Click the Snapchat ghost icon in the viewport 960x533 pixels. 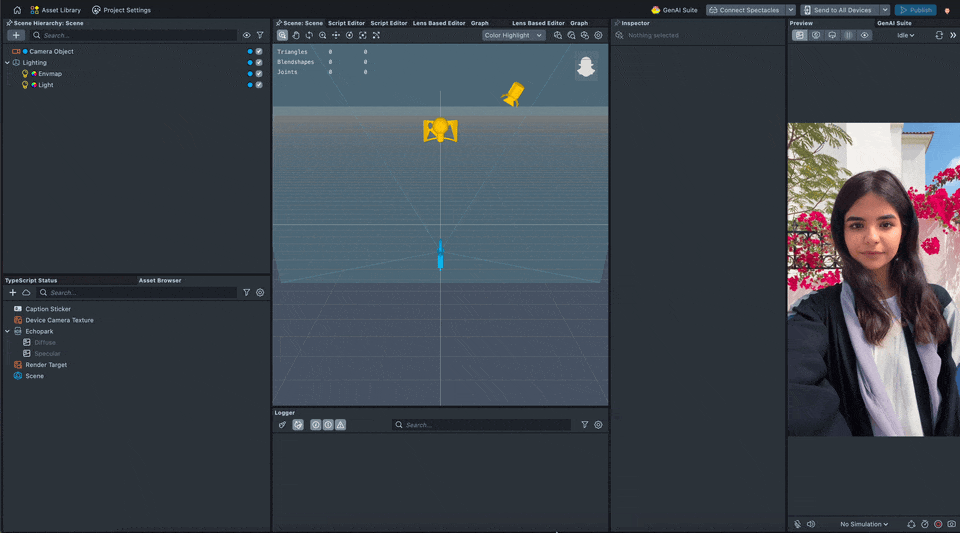586,67
